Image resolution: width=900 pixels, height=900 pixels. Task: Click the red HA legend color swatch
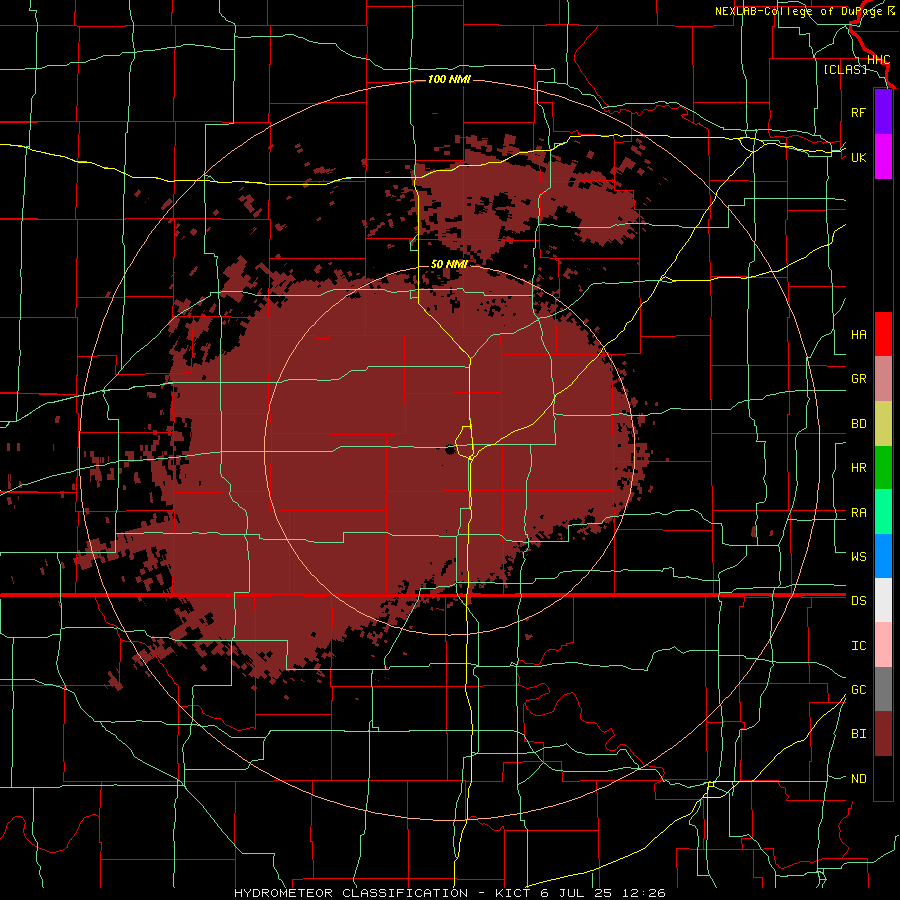pyautogui.click(x=883, y=334)
